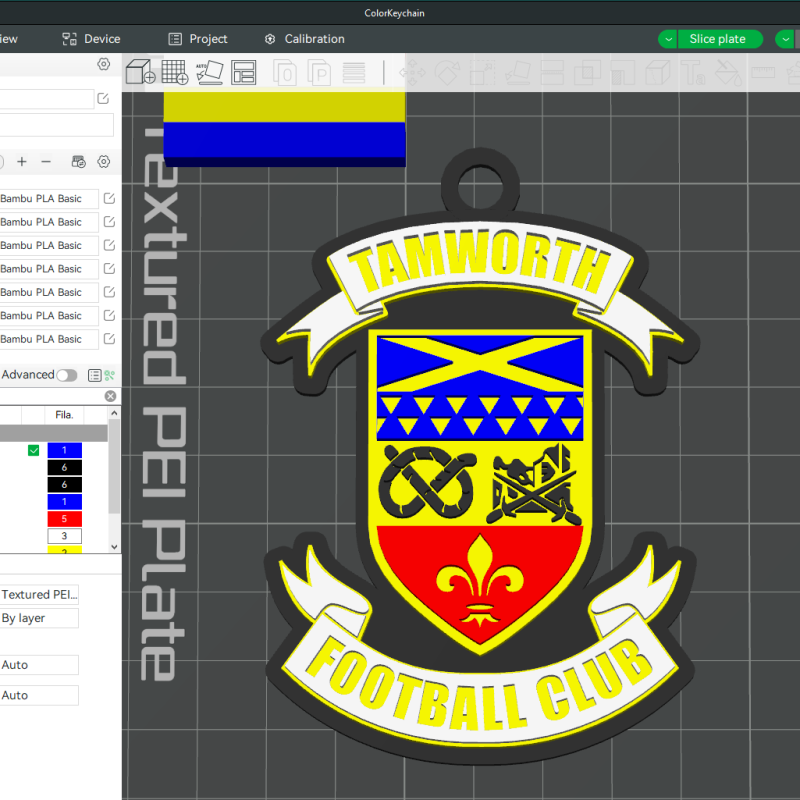Select the Seam painting tool
The height and width of the screenshot is (800, 800).
point(658,73)
